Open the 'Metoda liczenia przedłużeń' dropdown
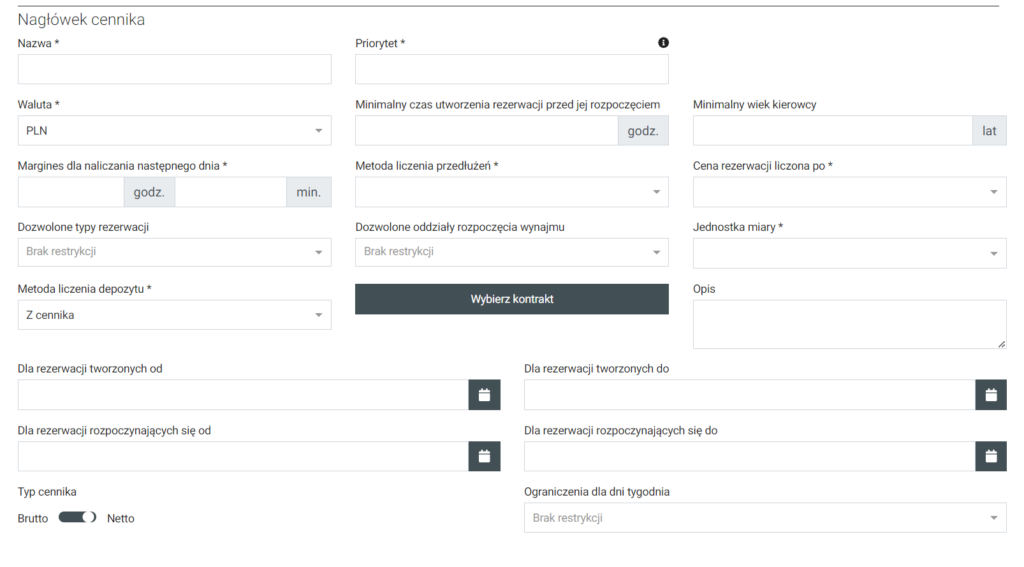 tap(511, 192)
